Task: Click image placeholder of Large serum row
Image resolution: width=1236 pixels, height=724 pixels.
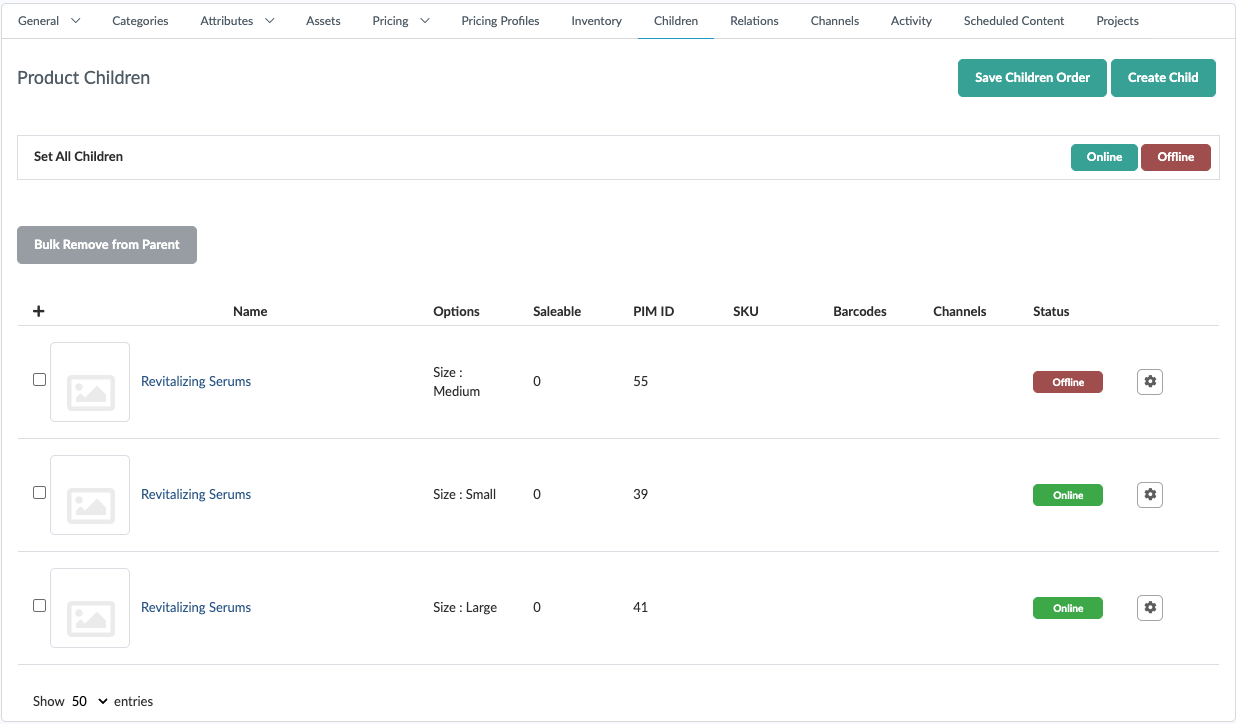Action: pyautogui.click(x=90, y=608)
